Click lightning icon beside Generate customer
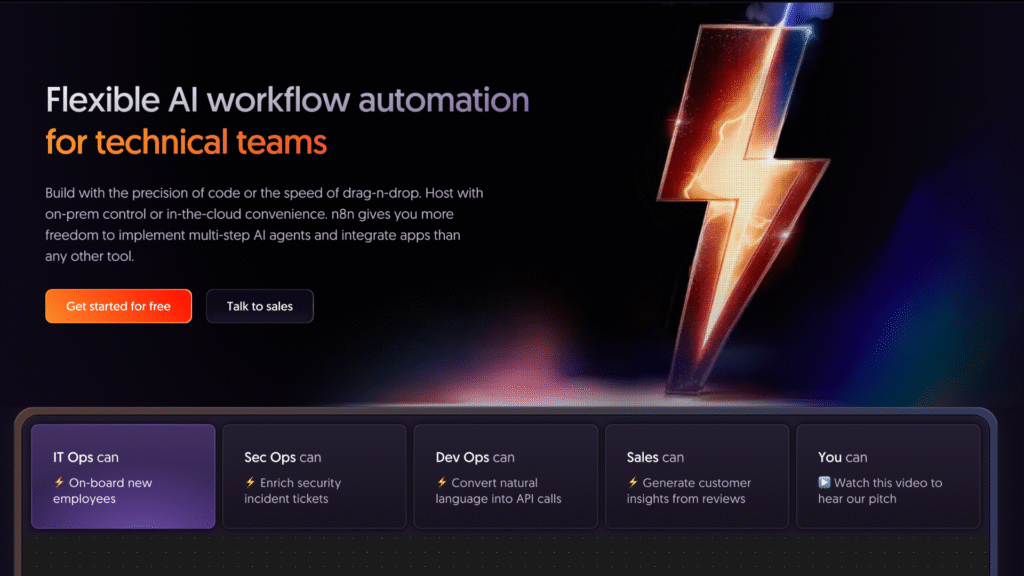The width and height of the screenshot is (1024, 576). (632, 483)
